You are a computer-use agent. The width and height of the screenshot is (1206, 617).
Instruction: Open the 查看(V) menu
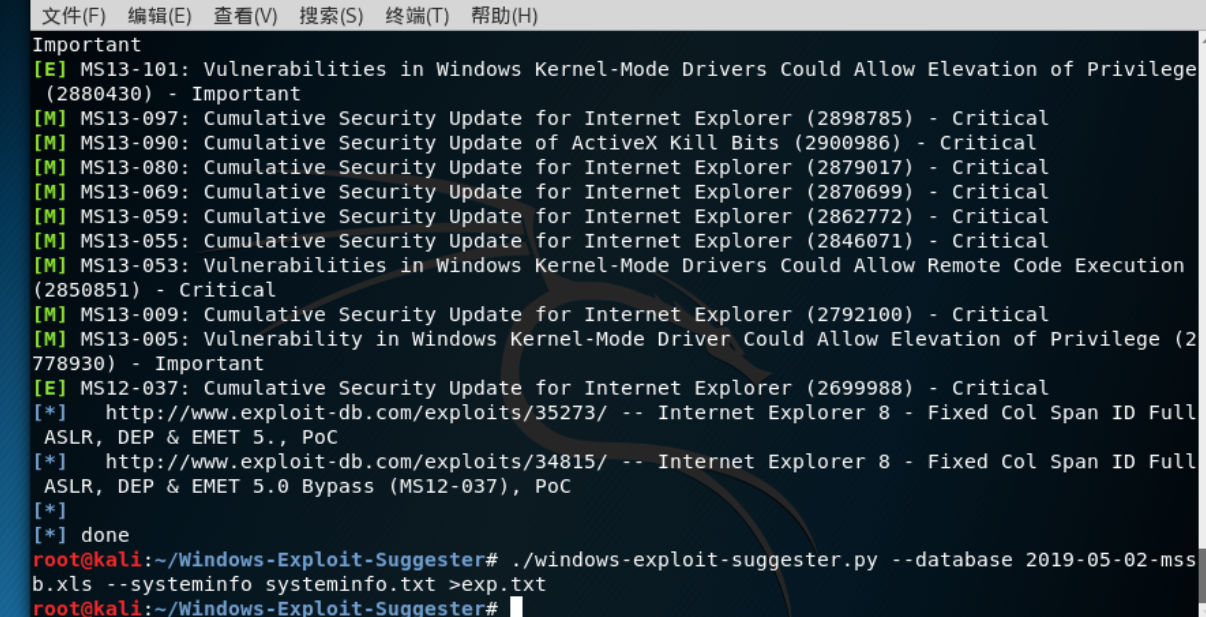(x=245, y=16)
